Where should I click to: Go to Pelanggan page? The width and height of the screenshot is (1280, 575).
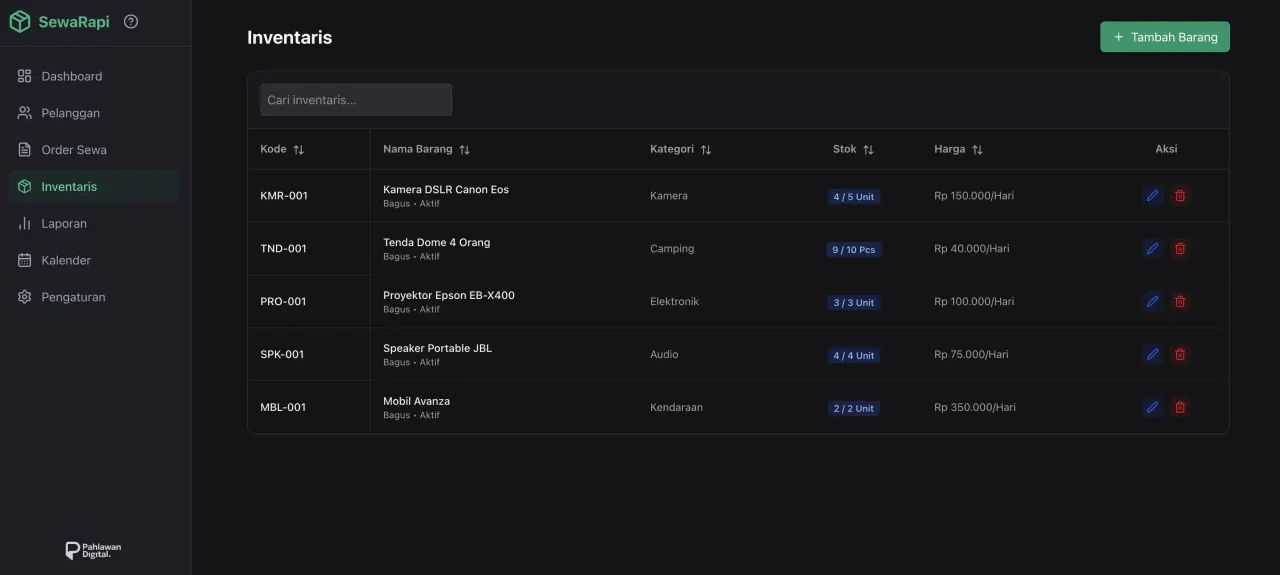pyautogui.click(x=95, y=113)
